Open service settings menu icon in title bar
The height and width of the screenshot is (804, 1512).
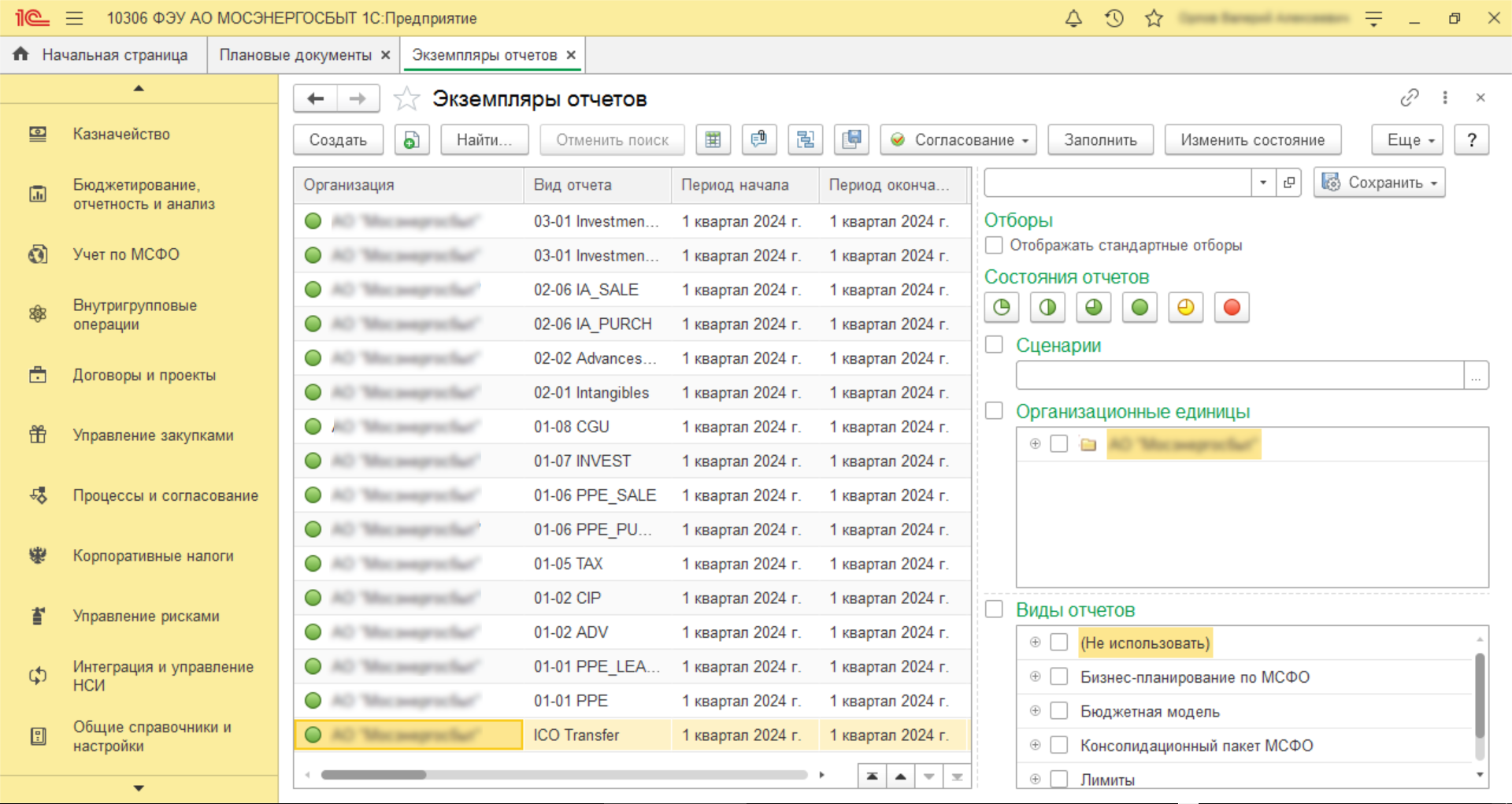(x=1374, y=18)
